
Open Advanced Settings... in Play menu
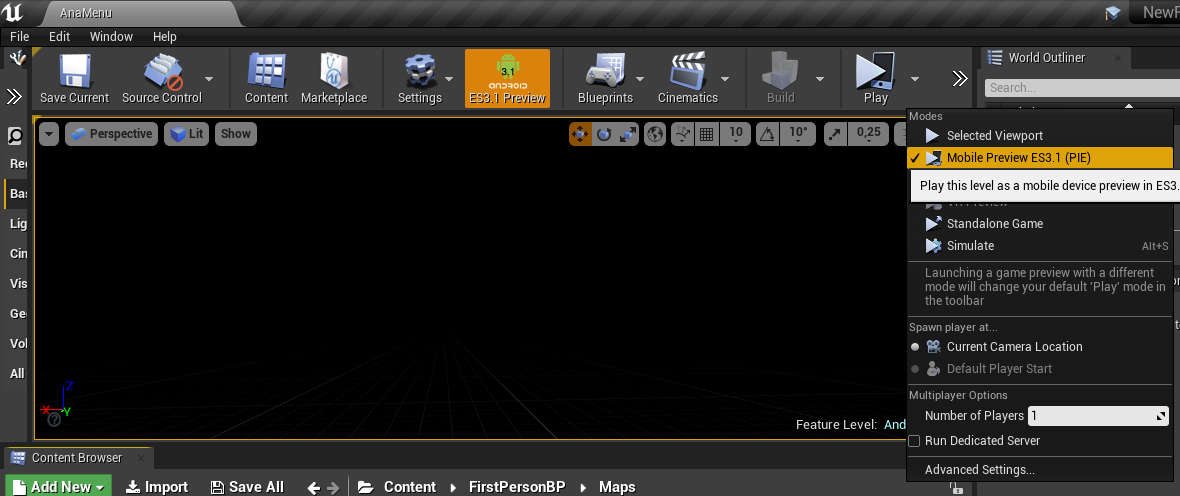click(1040, 470)
